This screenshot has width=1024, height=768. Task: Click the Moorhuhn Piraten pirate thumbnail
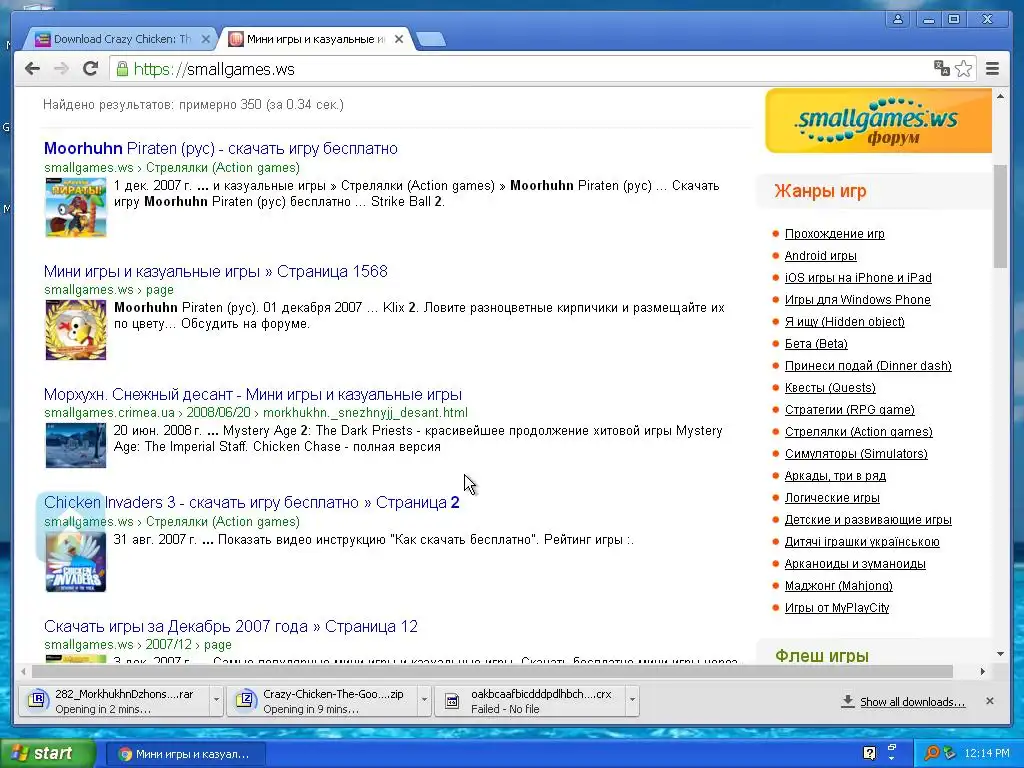pyautogui.click(x=76, y=208)
